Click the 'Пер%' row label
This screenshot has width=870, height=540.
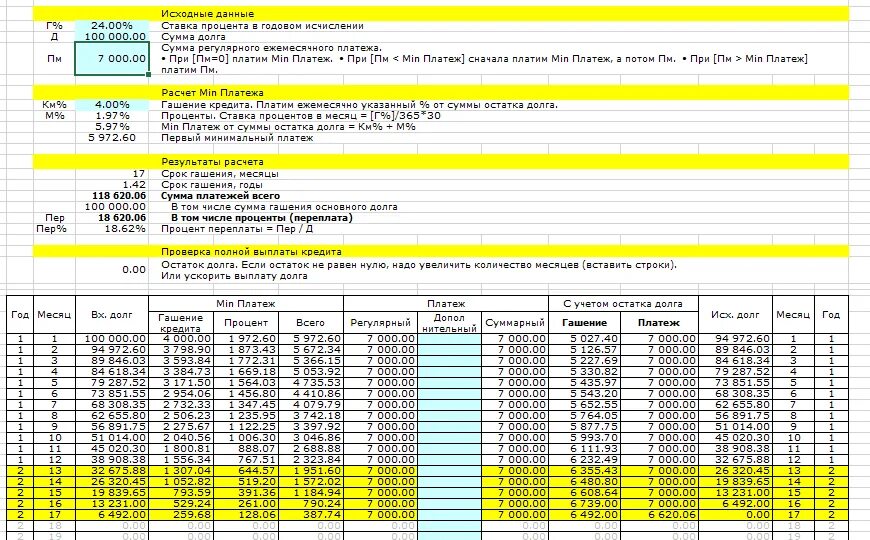[52, 229]
